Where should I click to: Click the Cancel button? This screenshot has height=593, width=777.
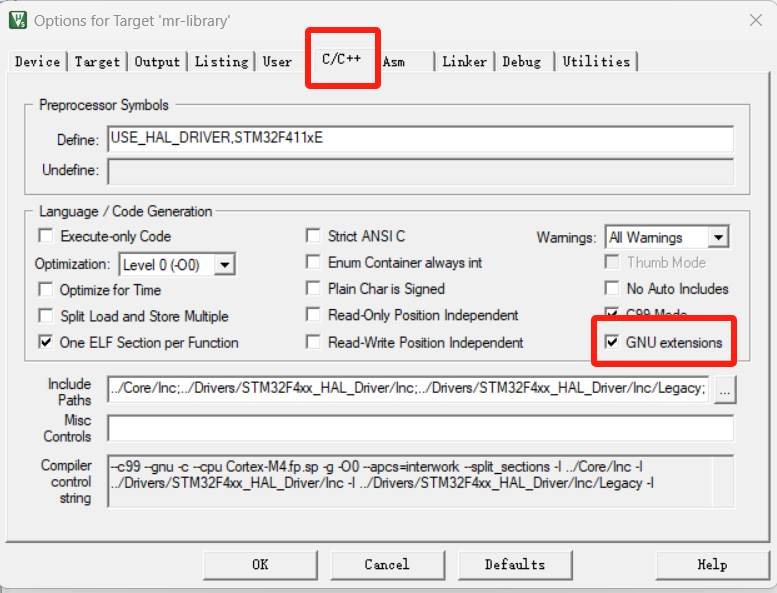coord(387,565)
